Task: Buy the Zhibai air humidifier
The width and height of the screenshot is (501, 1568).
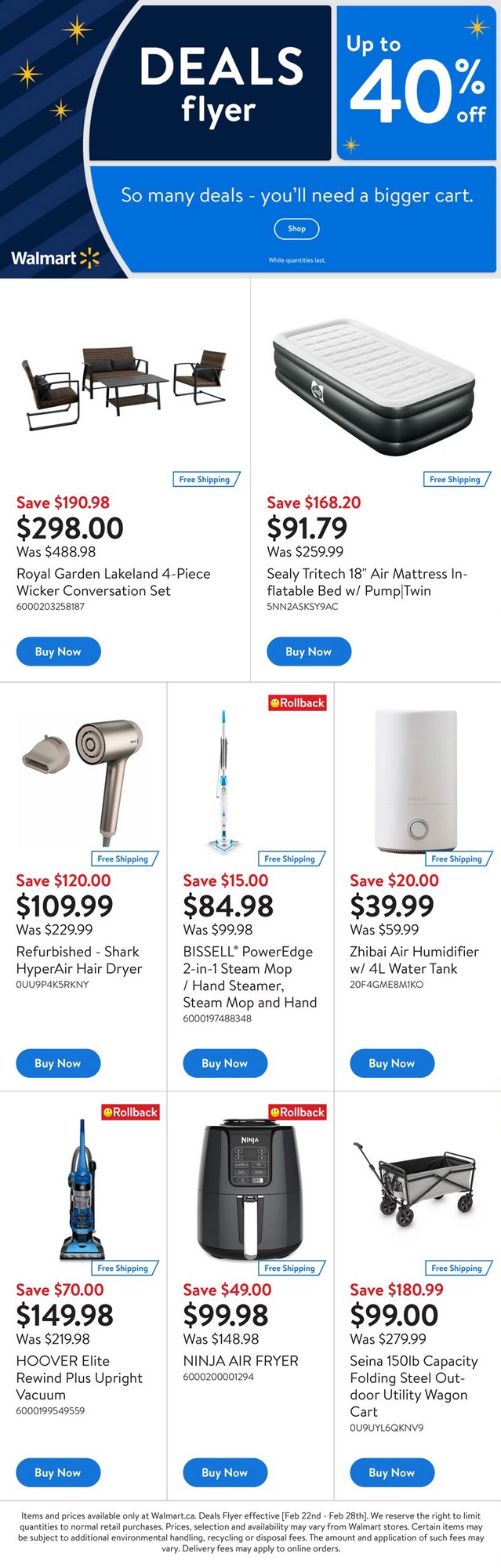Action: [x=391, y=1063]
